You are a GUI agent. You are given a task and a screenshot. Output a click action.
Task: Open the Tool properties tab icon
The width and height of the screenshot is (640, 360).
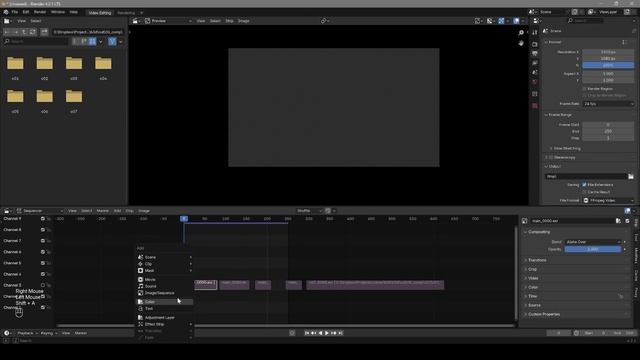pos(535,33)
